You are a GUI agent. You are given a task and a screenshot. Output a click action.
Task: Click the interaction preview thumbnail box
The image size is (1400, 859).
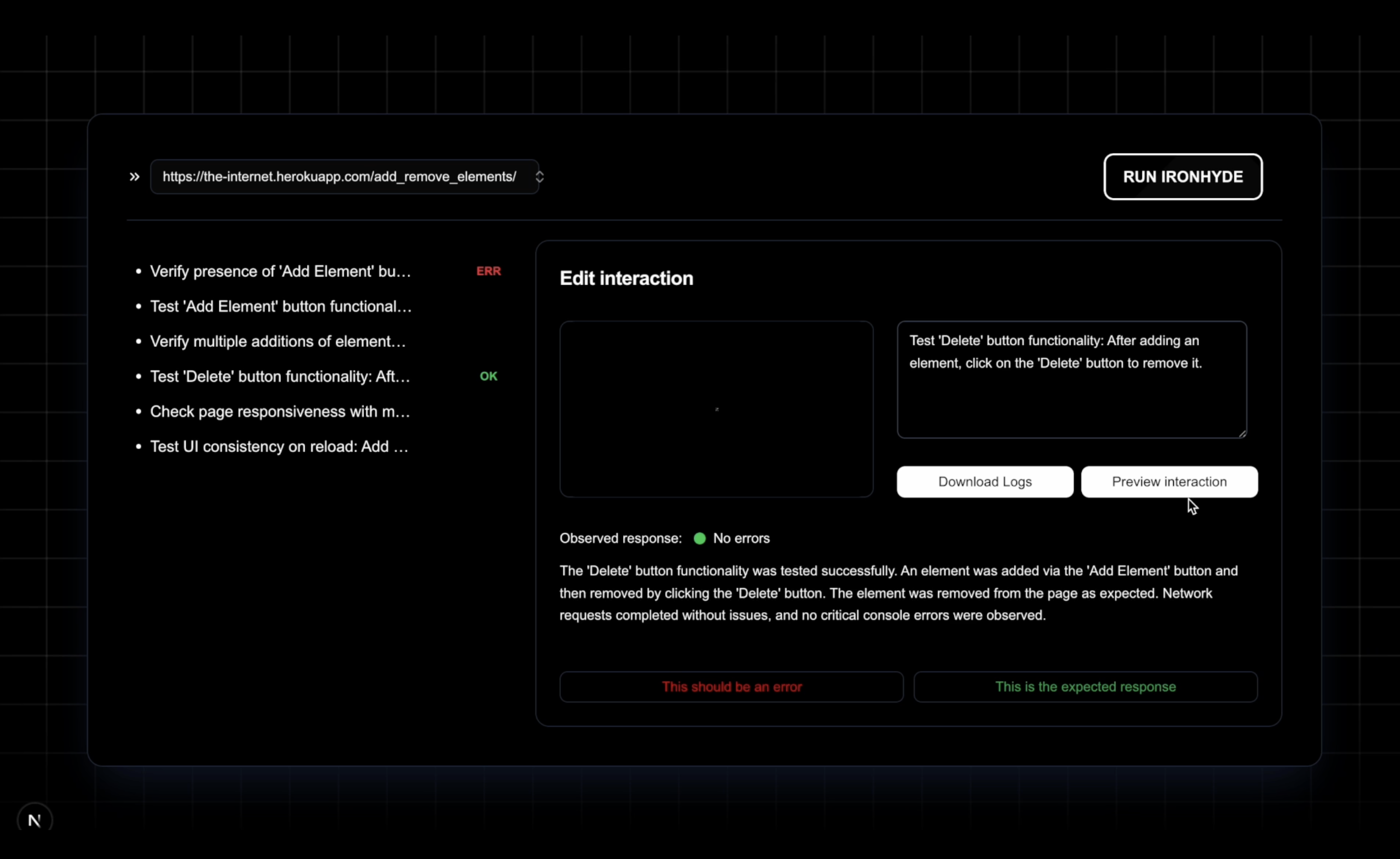point(716,409)
